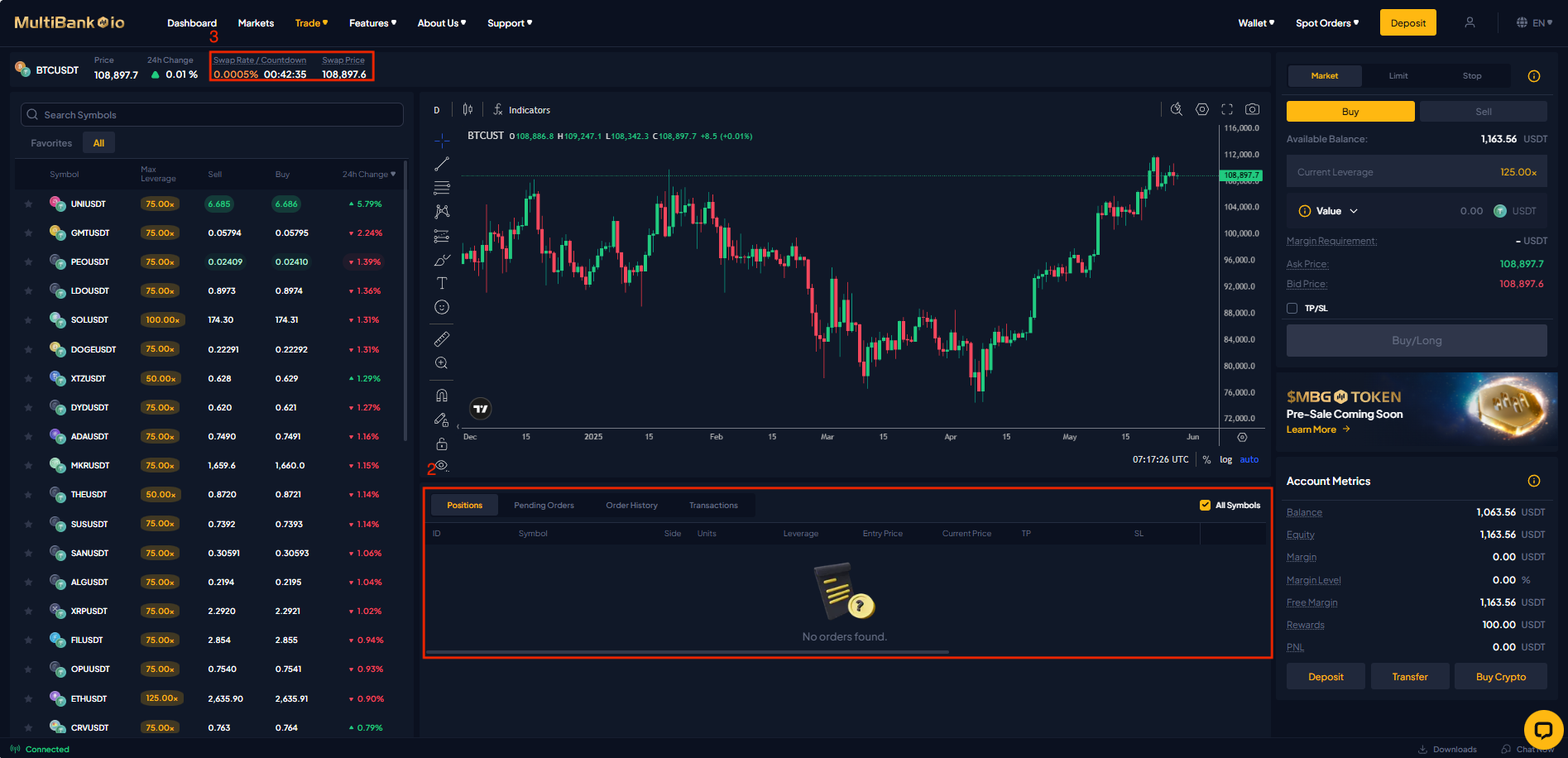
Task: Select the ruler measure tool
Action: click(x=441, y=338)
